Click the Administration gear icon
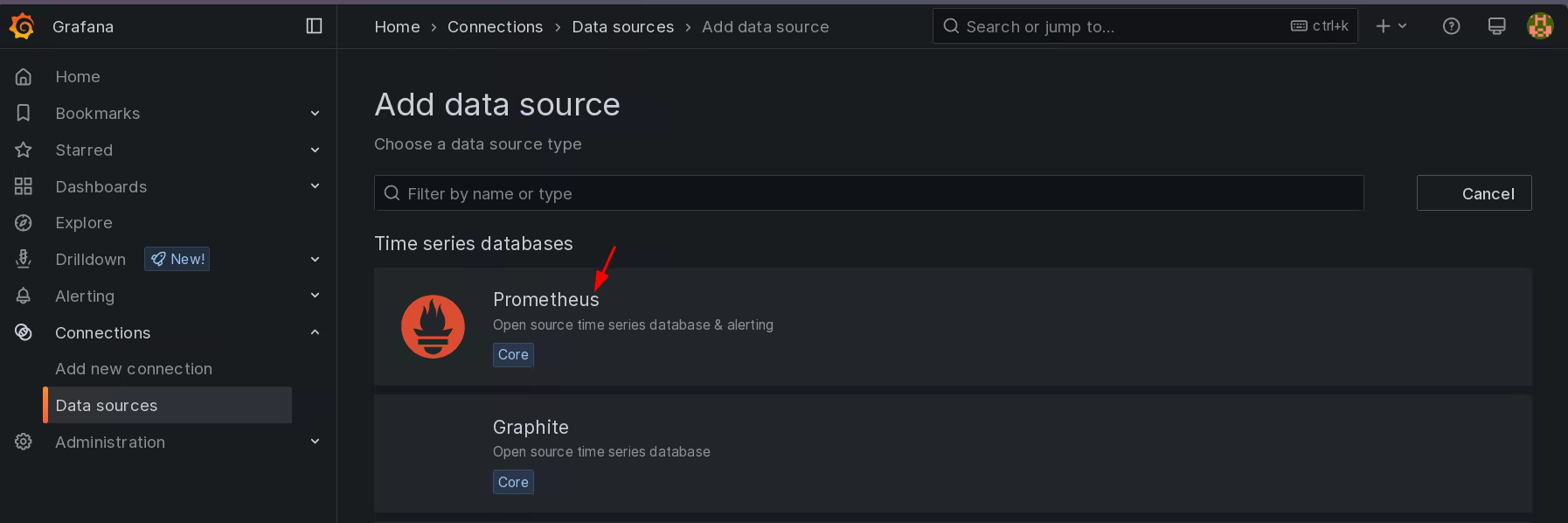The image size is (1568, 523). 24,443
